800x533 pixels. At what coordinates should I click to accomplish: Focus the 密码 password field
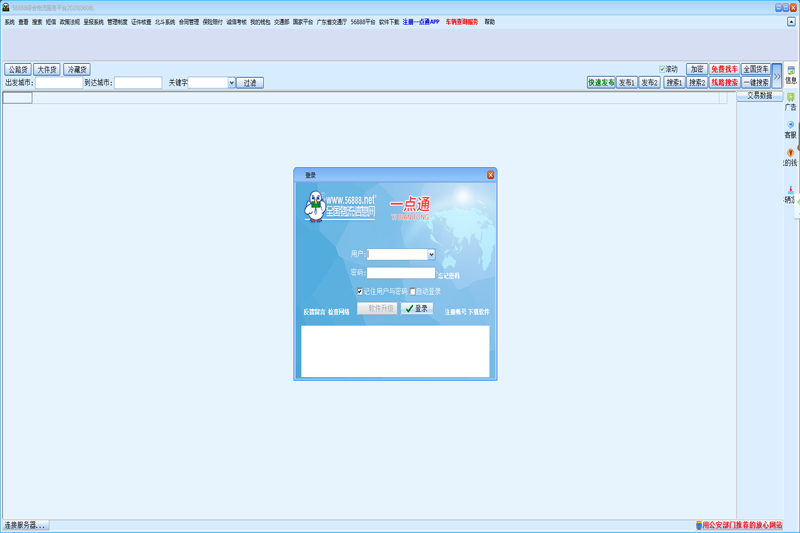401,273
